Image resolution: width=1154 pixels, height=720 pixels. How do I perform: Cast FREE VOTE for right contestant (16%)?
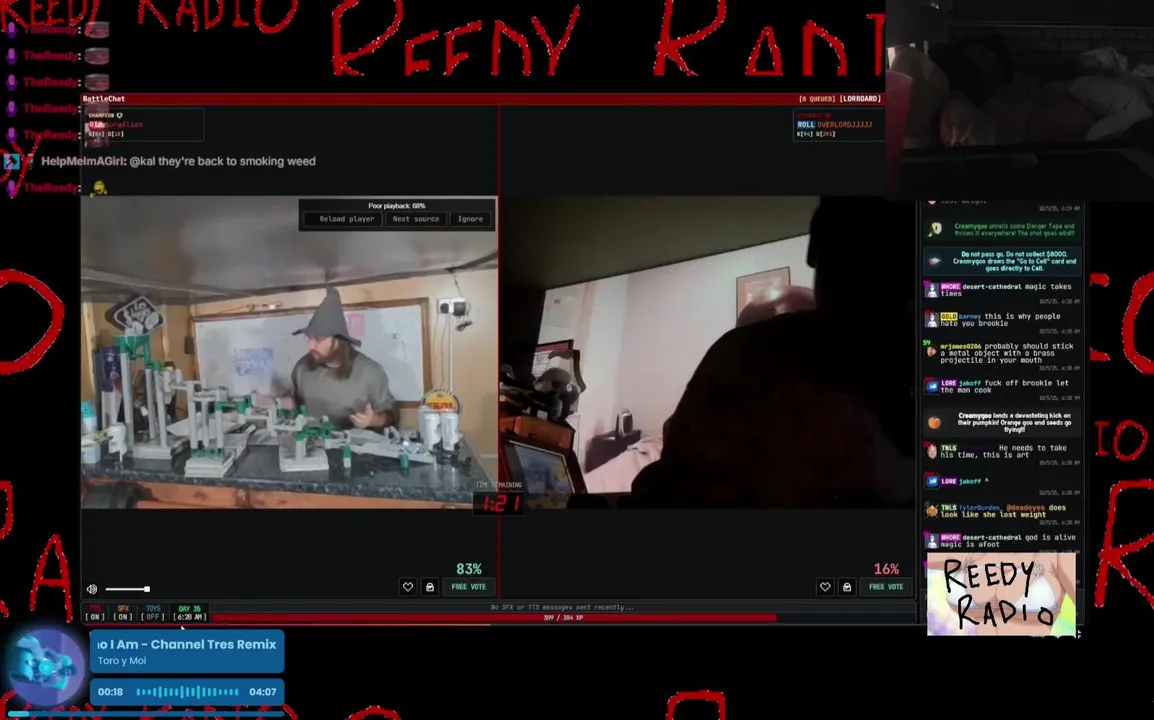(x=885, y=587)
